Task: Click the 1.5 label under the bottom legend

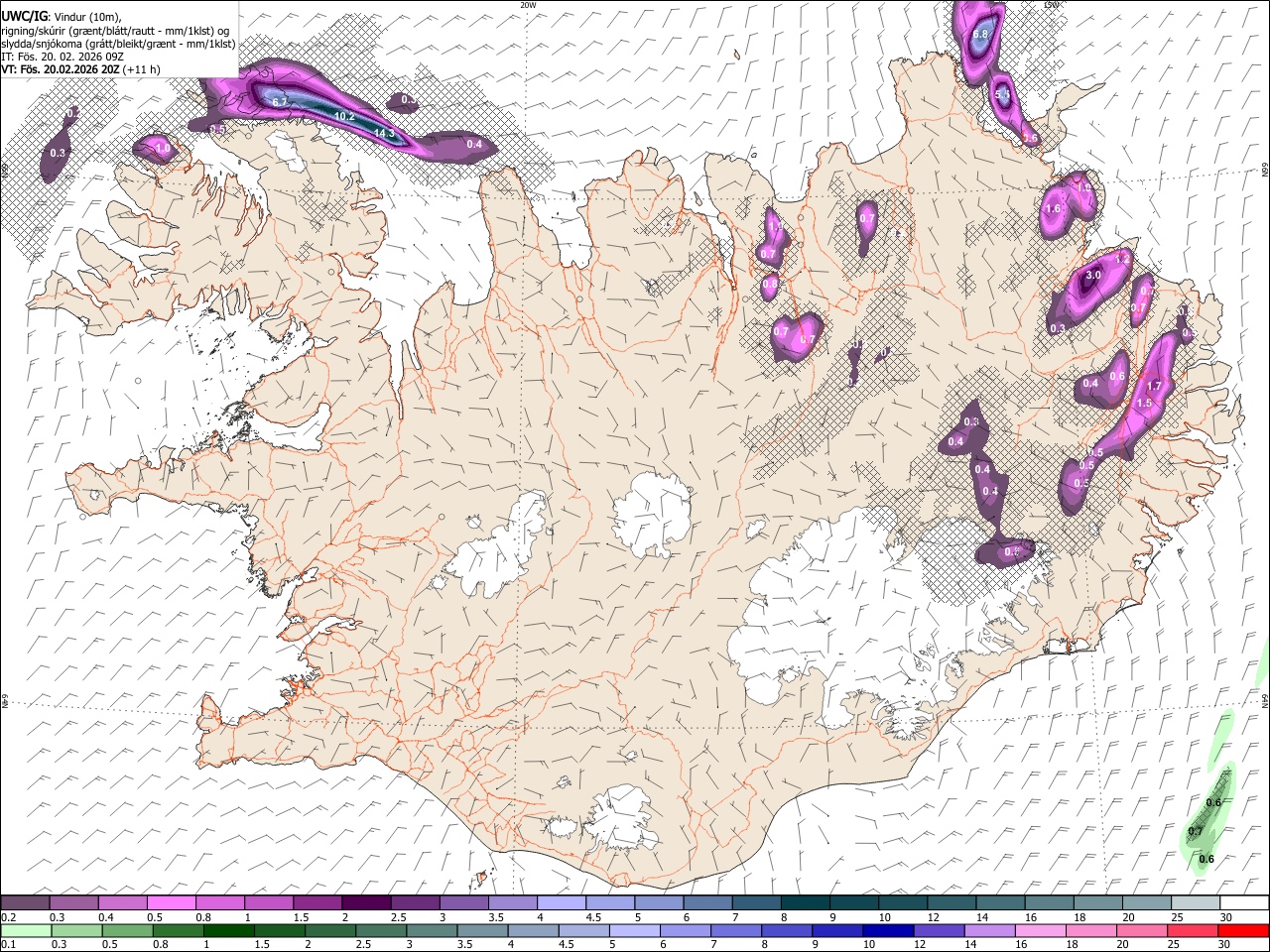Action: pyautogui.click(x=263, y=944)
